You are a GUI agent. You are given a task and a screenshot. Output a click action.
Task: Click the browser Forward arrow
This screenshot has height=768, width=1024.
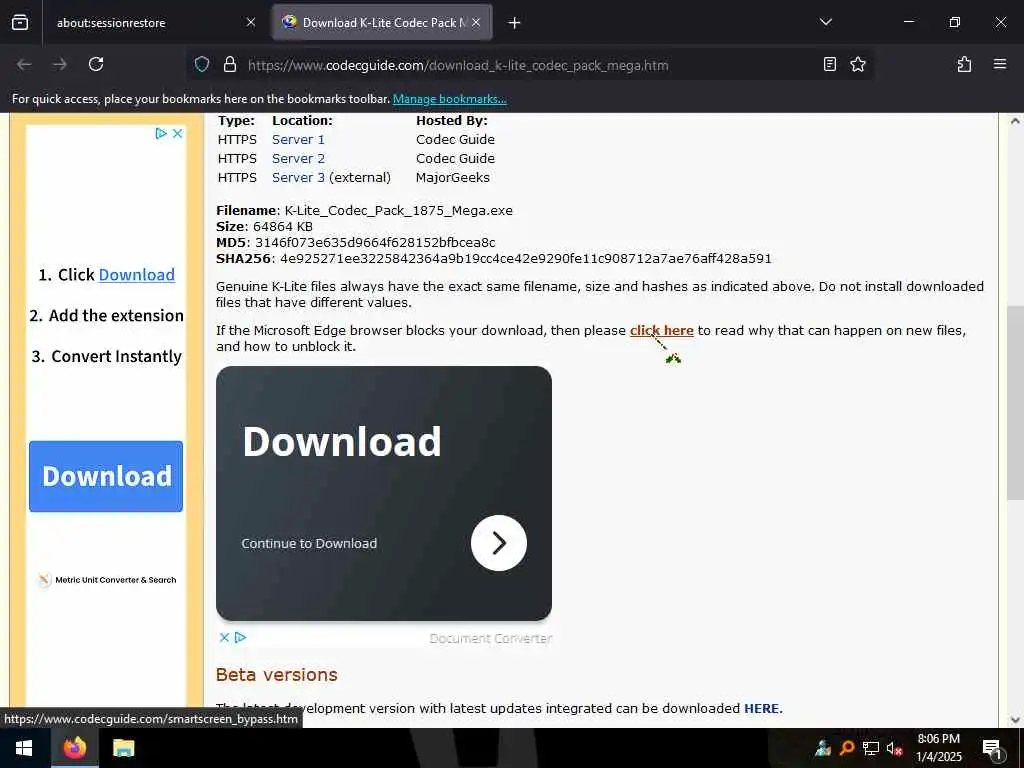59,64
